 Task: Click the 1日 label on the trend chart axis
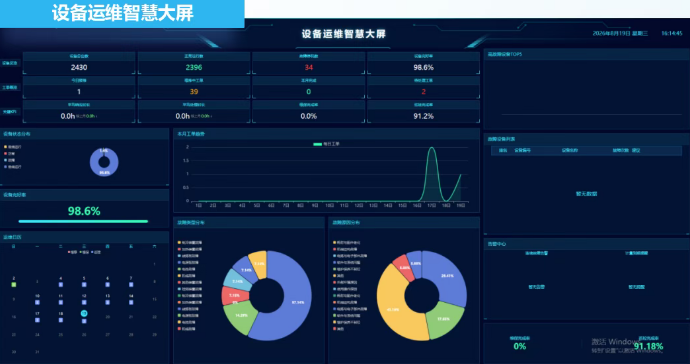198,206
